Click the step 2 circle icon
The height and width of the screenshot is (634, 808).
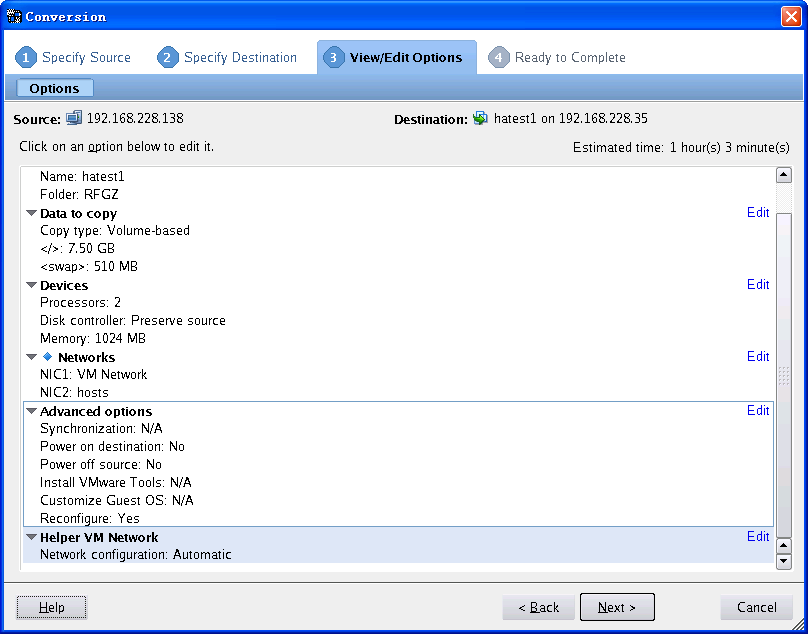(168, 58)
